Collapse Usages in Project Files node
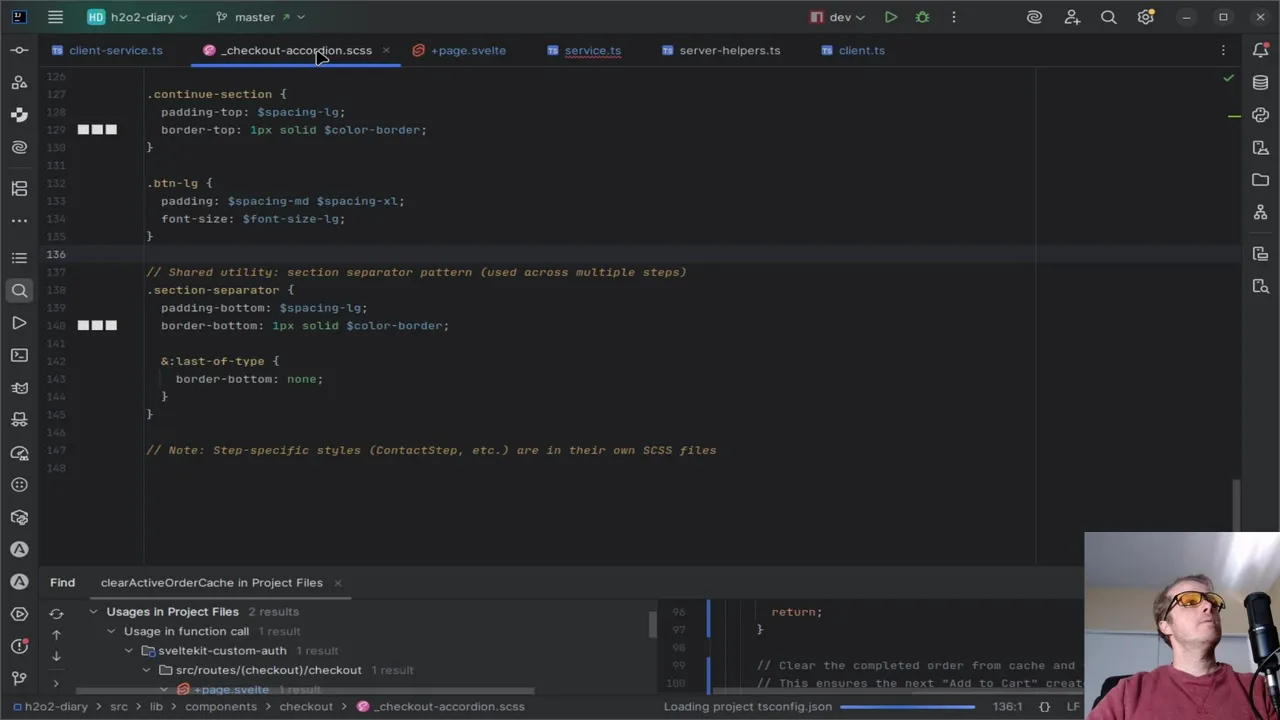 [x=93, y=612]
